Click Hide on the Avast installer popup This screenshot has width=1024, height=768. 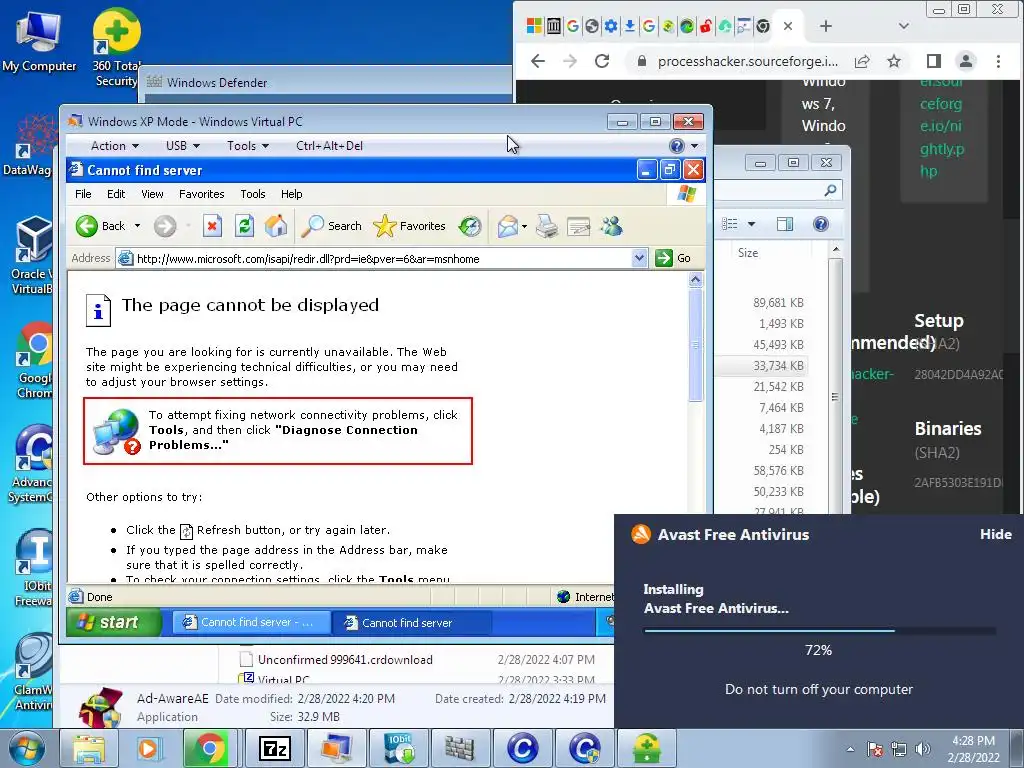pos(995,534)
